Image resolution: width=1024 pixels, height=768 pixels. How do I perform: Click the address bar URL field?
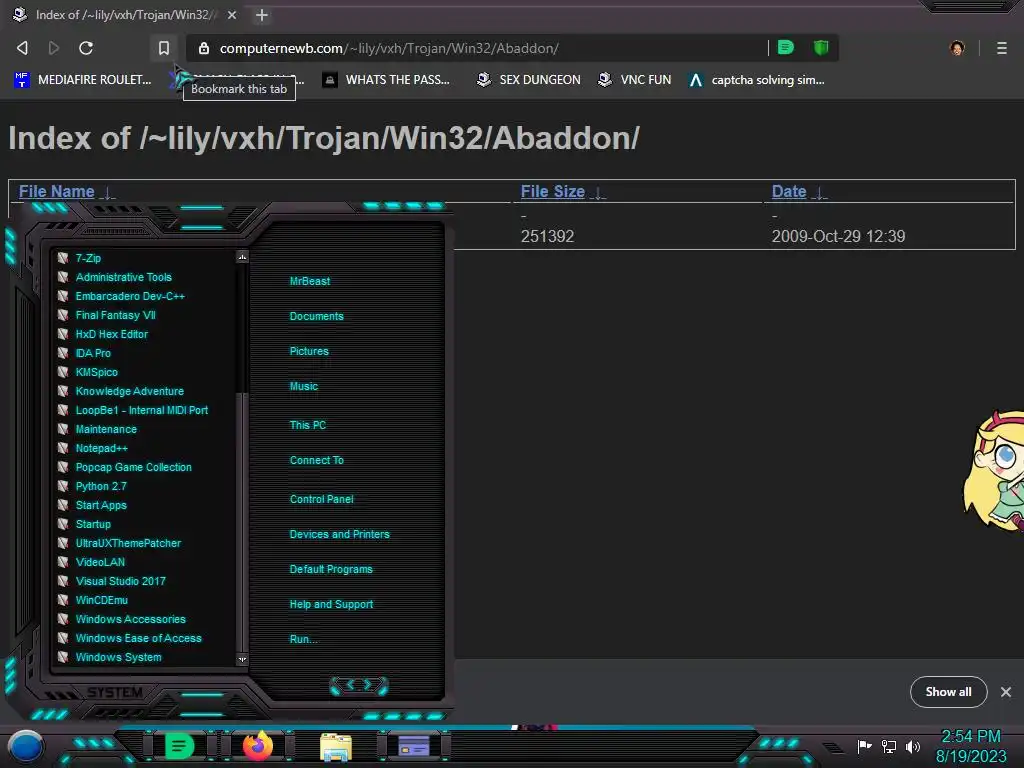click(483, 48)
